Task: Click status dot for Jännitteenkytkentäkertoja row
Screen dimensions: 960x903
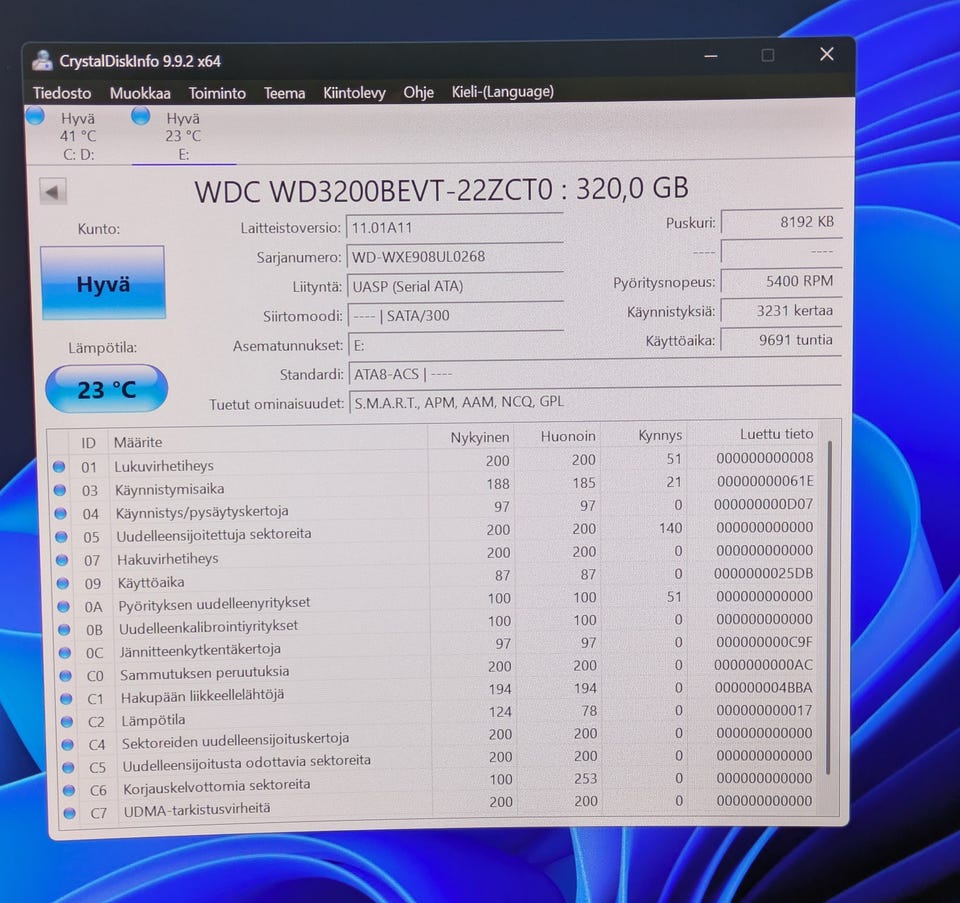Action: click(64, 653)
